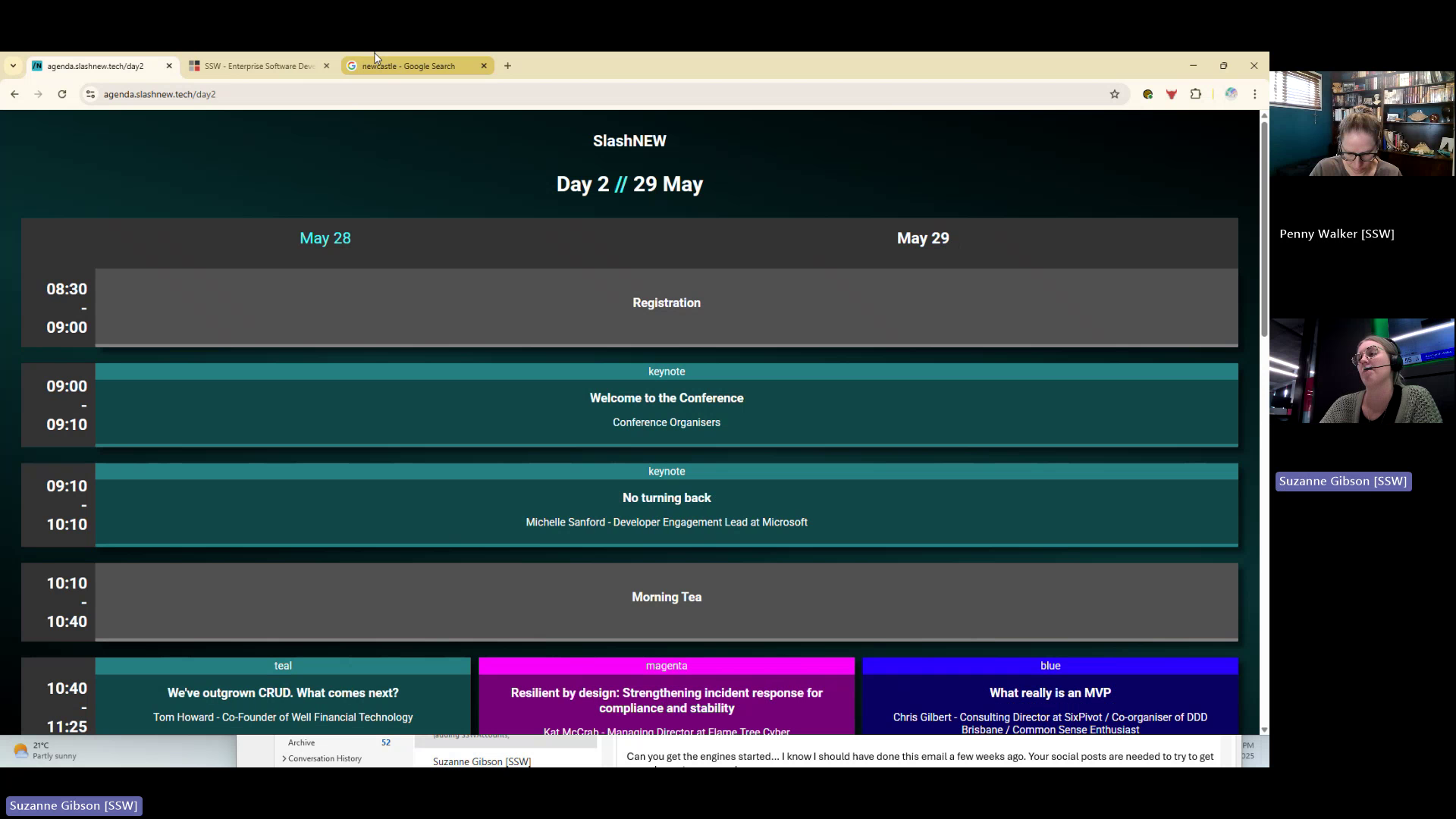Open the Morning Tea block
1456x819 pixels.
[667, 601]
